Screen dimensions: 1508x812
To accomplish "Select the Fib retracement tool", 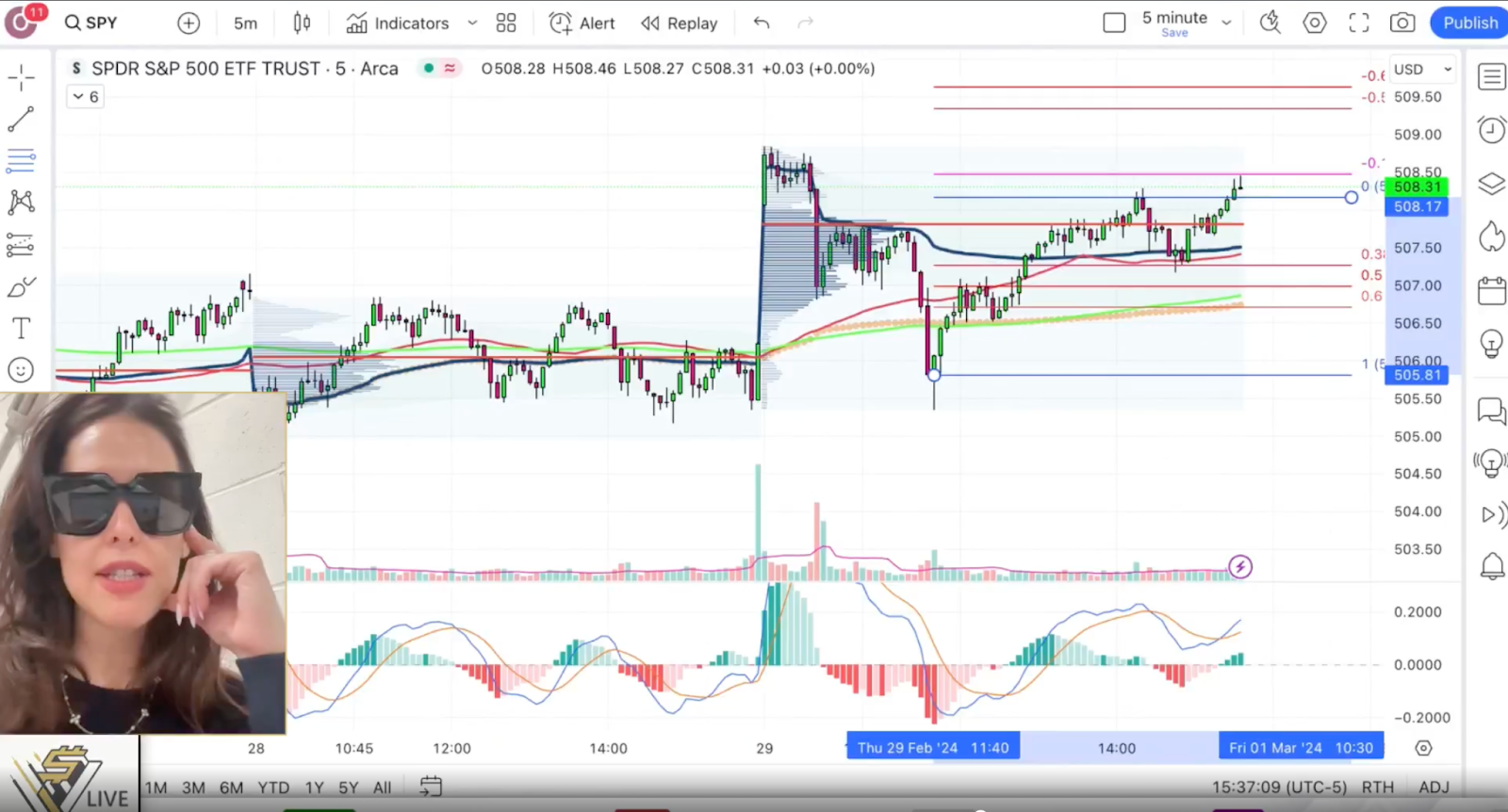I will 21,160.
